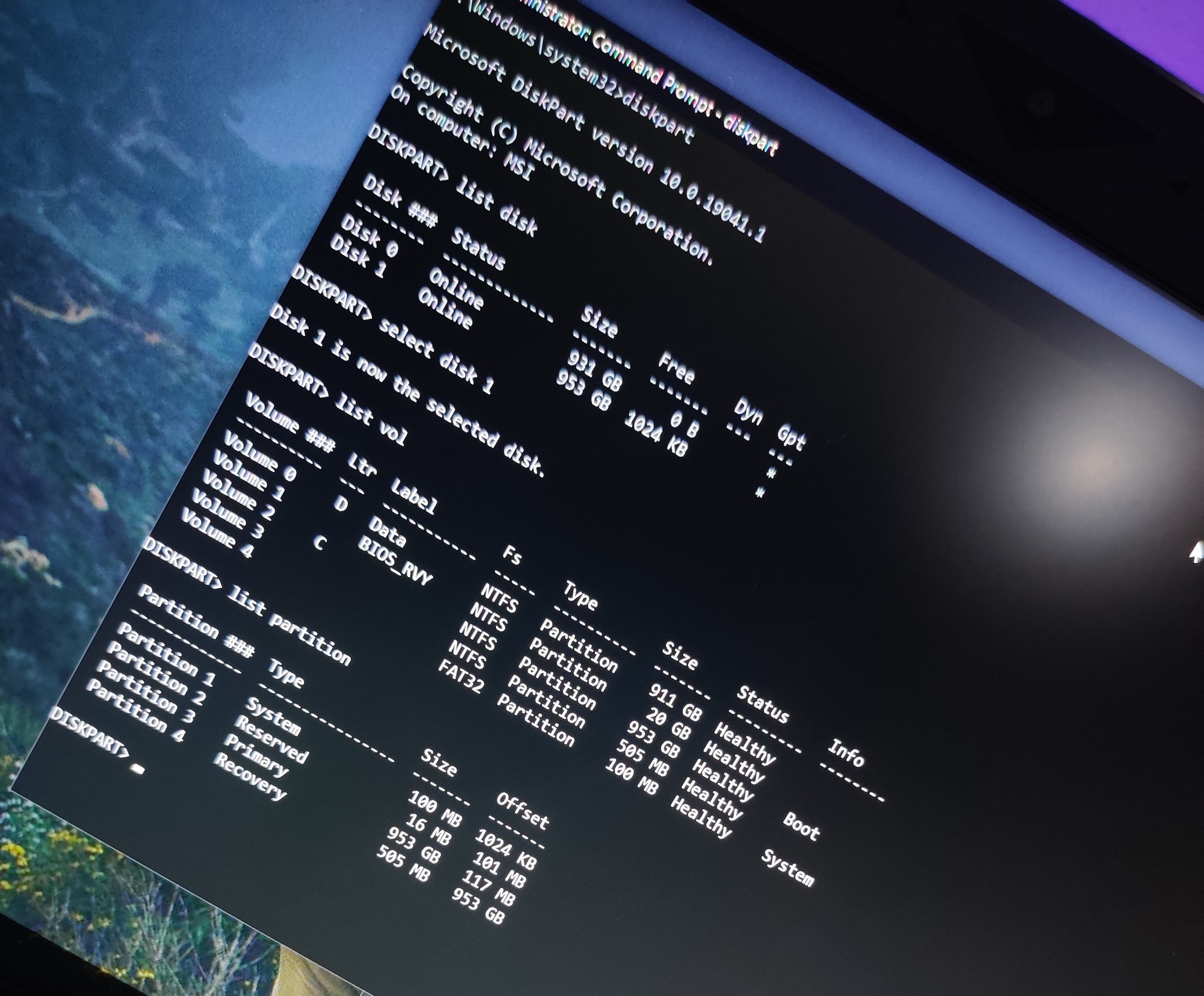Viewport: 1204px width, 996px height.
Task: Click the "list partition" command line
Action: click(247, 602)
